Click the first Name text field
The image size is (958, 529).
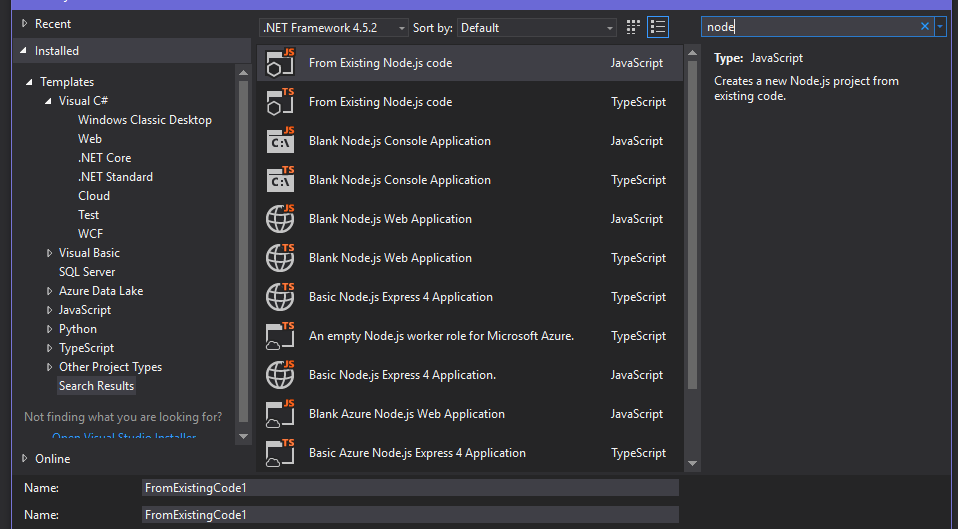tap(410, 487)
